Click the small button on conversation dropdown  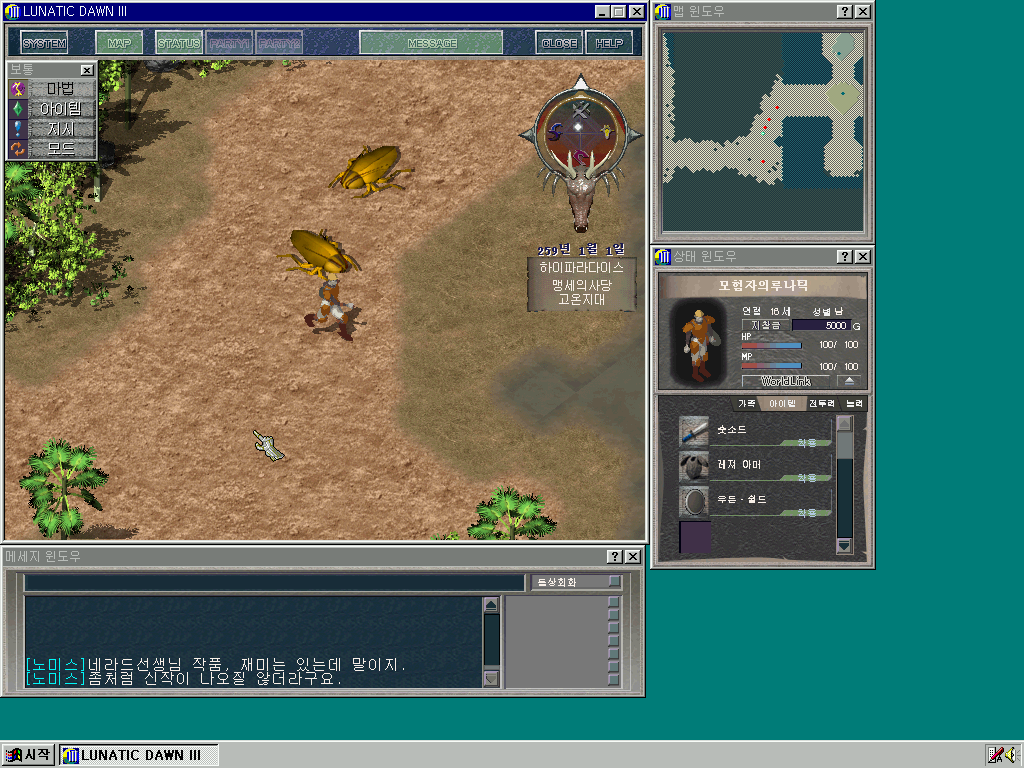tap(614, 581)
